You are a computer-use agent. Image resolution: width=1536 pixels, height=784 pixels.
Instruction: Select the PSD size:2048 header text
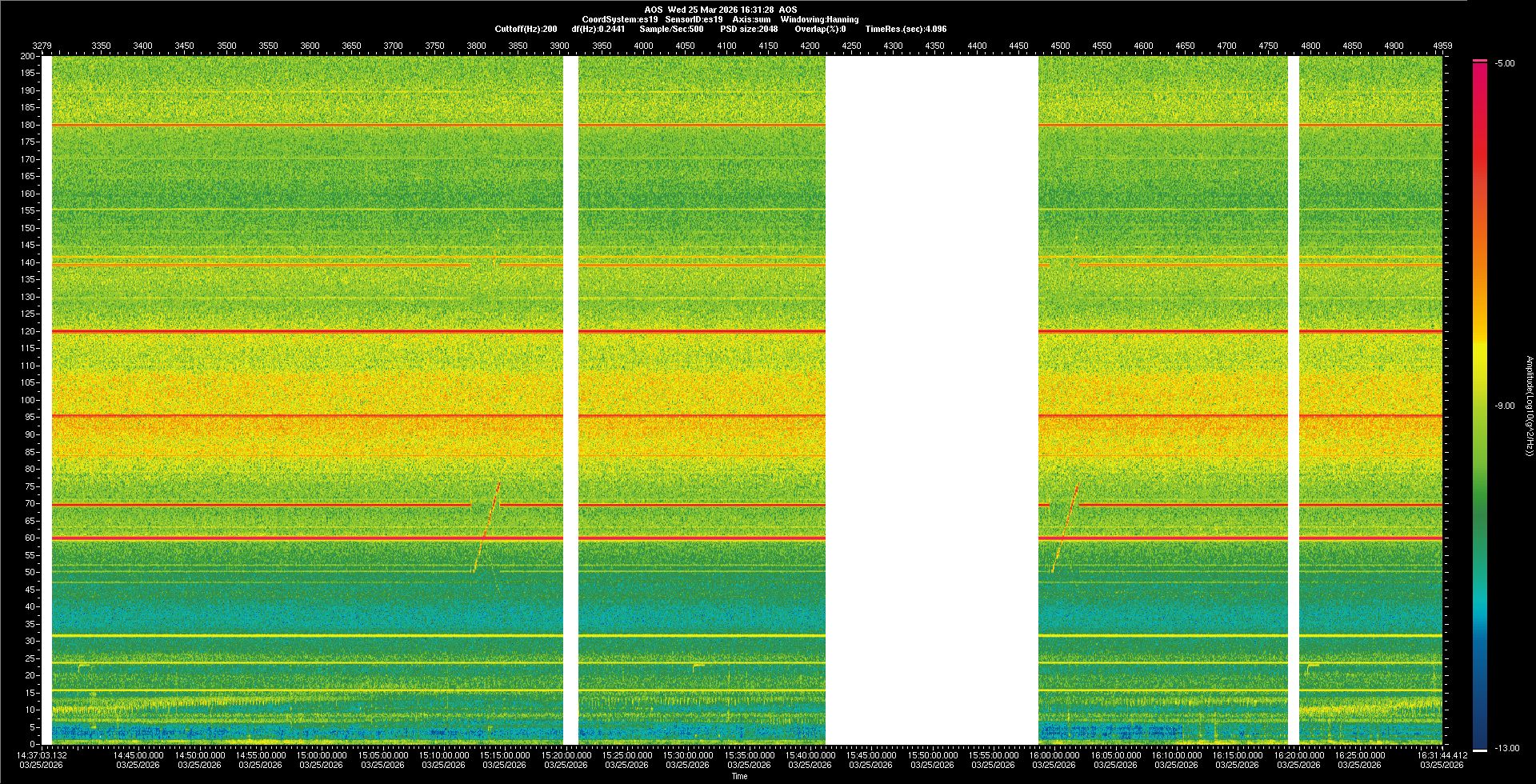pos(748,29)
